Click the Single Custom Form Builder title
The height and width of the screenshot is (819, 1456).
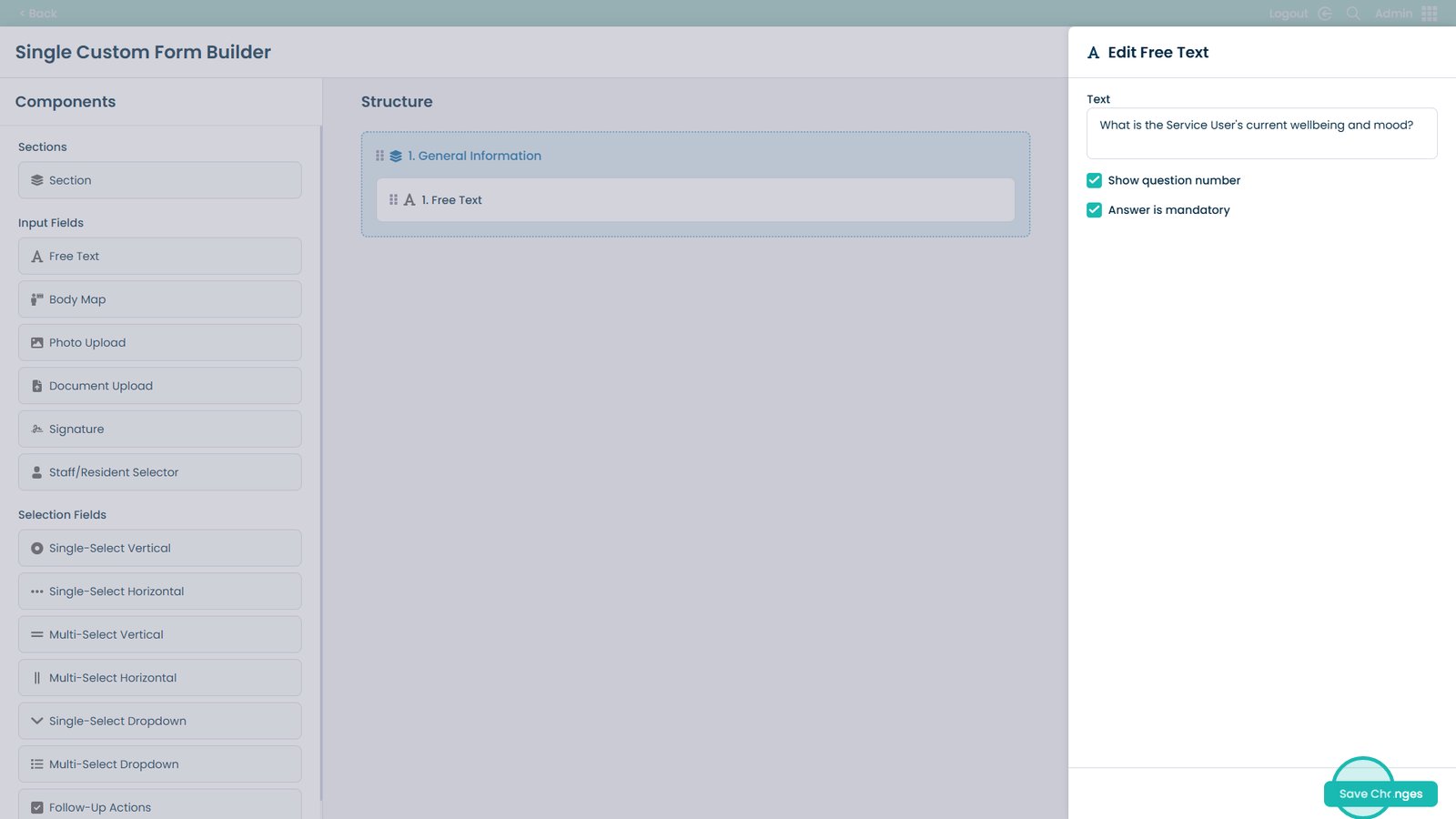point(143,52)
